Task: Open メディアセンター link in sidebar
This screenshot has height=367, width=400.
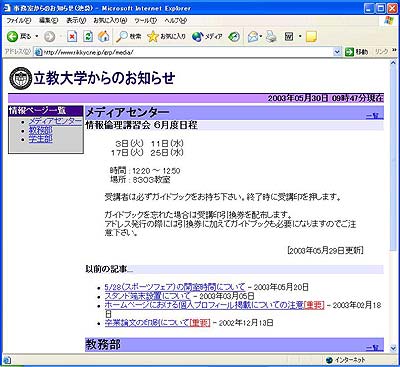Action: (55, 121)
